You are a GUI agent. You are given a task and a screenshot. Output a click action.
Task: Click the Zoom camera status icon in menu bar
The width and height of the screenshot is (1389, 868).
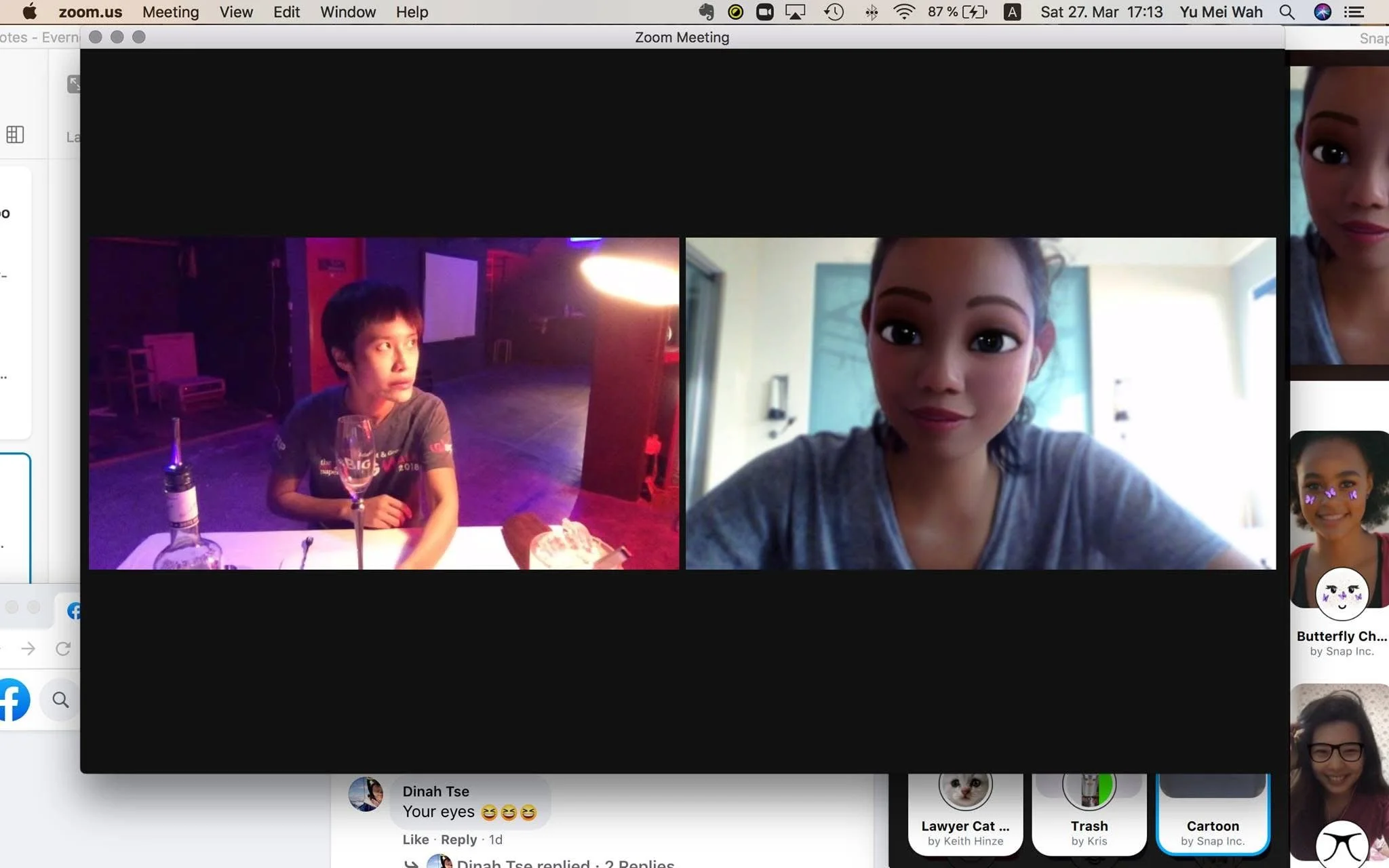tap(764, 12)
